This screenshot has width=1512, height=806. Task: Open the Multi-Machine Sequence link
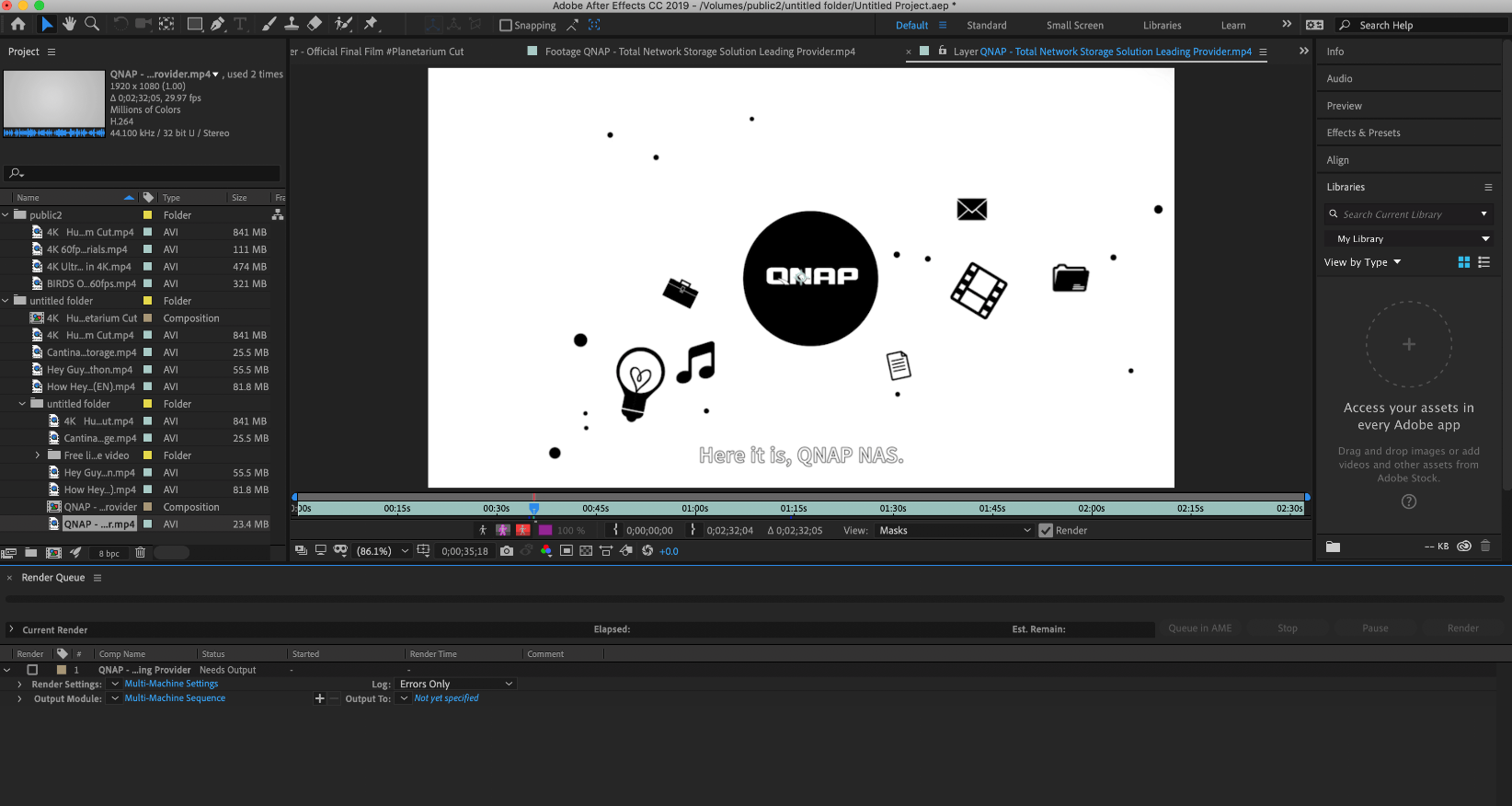coord(175,698)
